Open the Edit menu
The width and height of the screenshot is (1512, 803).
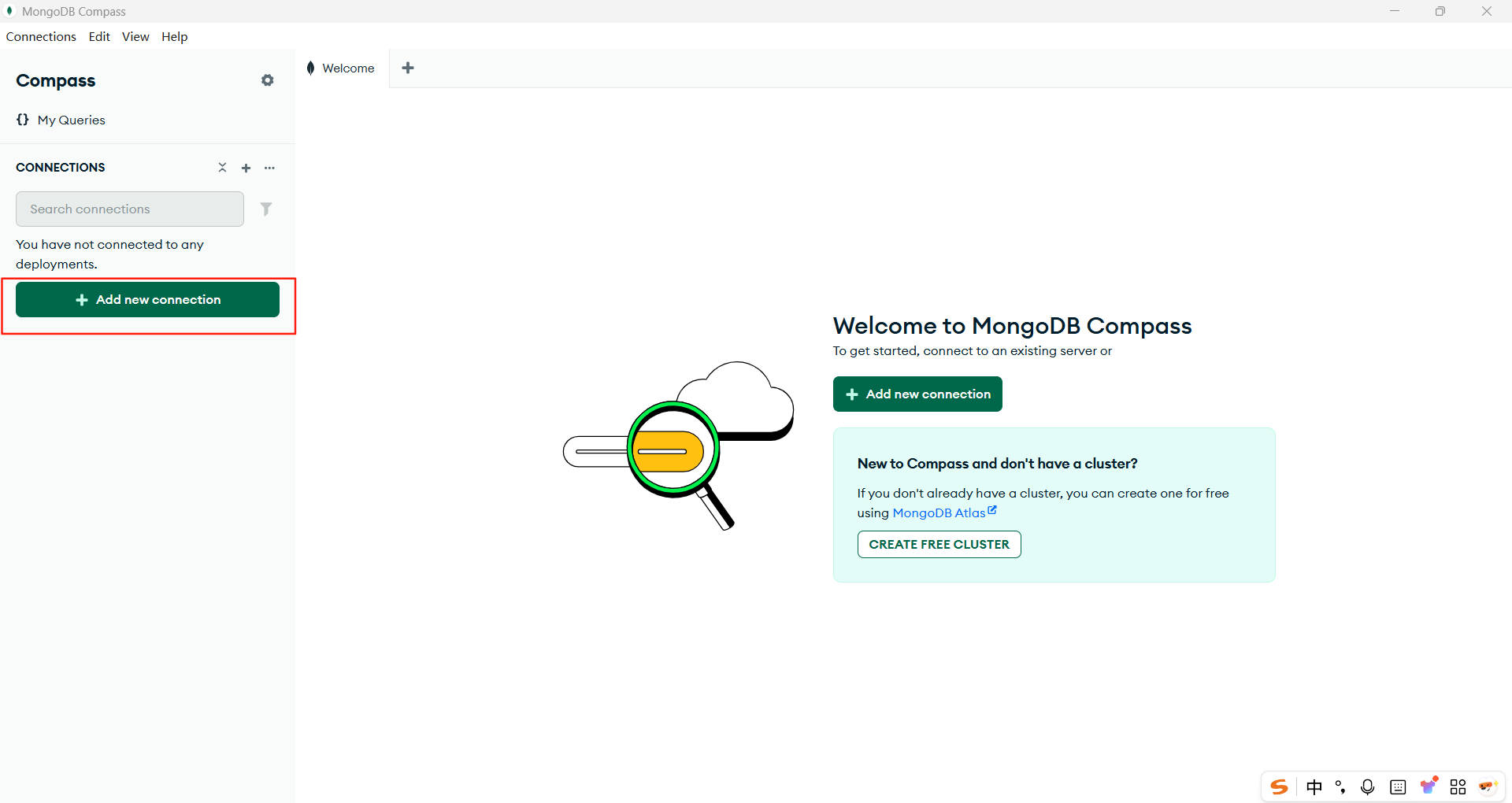pos(99,36)
